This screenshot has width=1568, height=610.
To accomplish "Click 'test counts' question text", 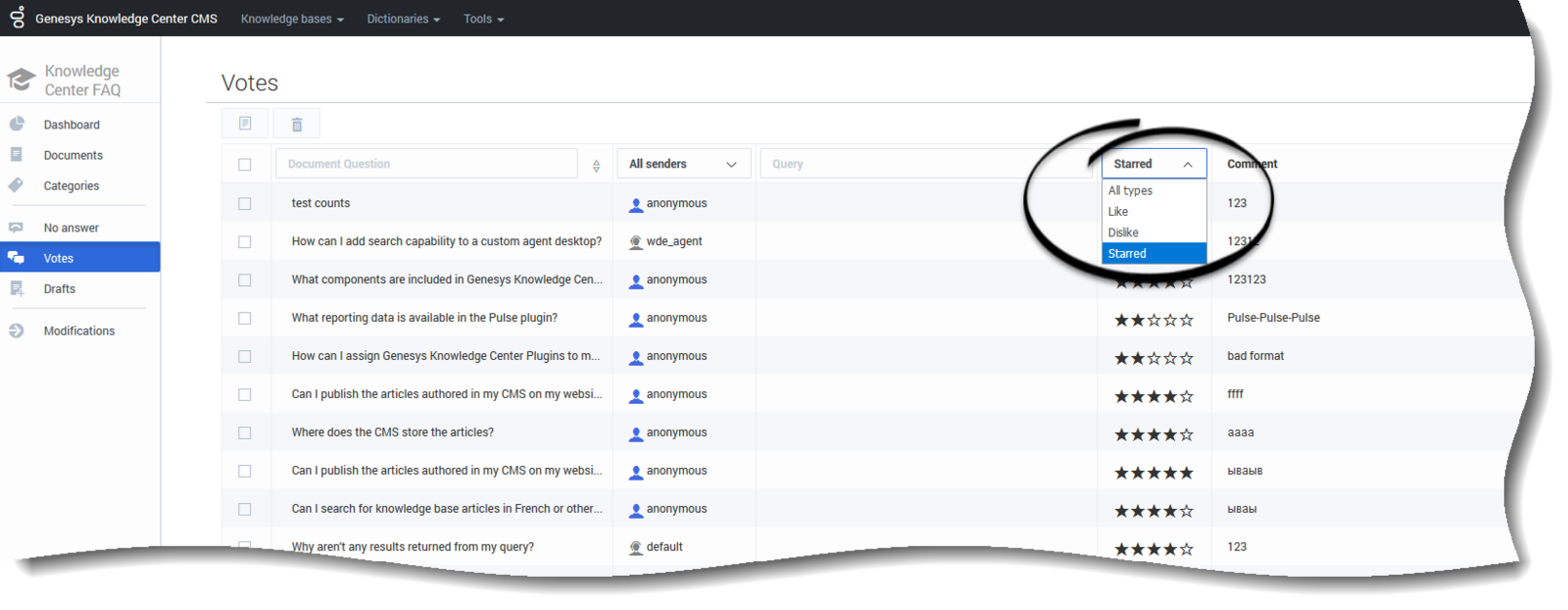I will [320, 203].
